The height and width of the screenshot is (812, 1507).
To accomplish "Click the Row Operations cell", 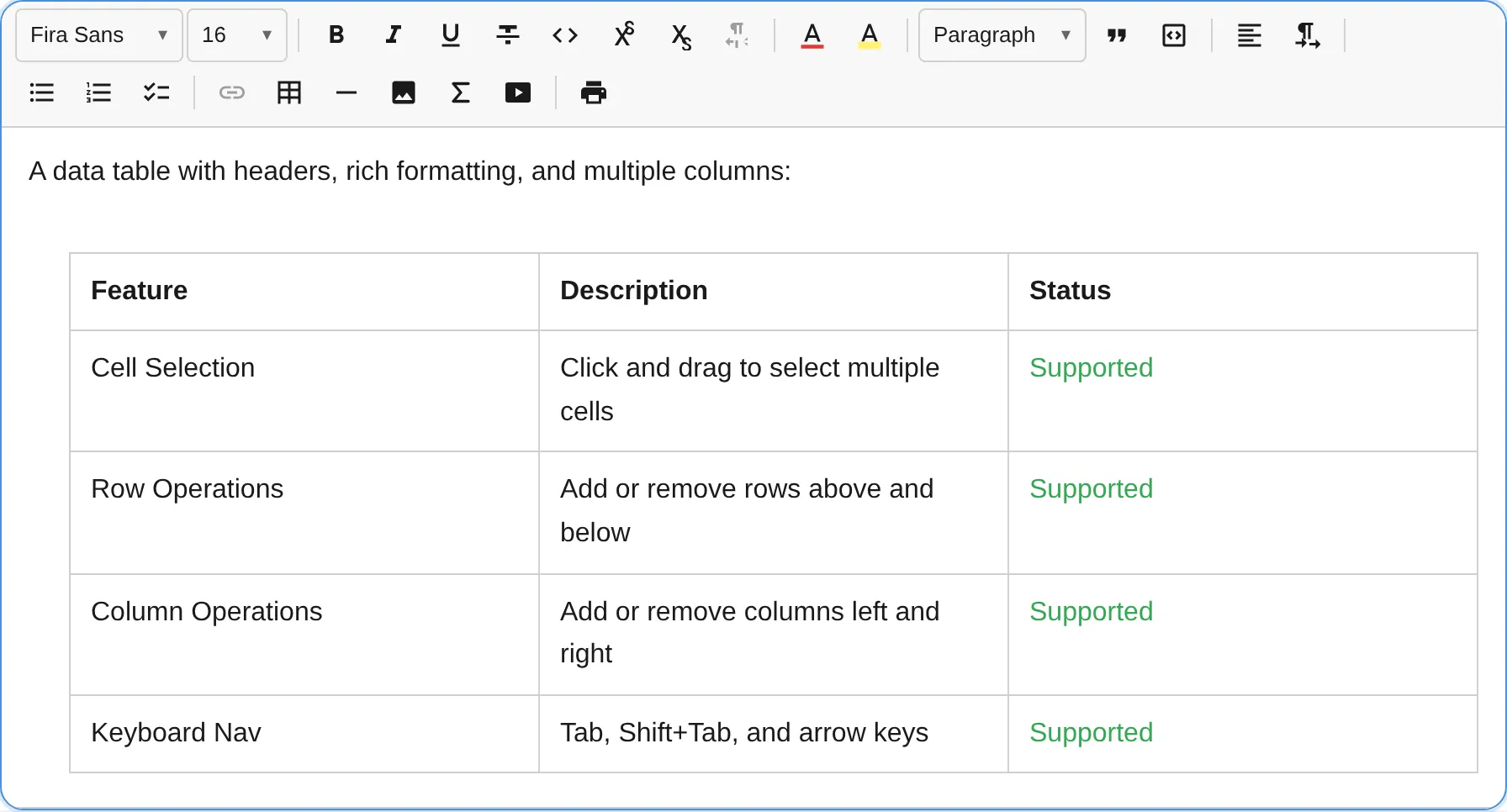I will coord(304,513).
